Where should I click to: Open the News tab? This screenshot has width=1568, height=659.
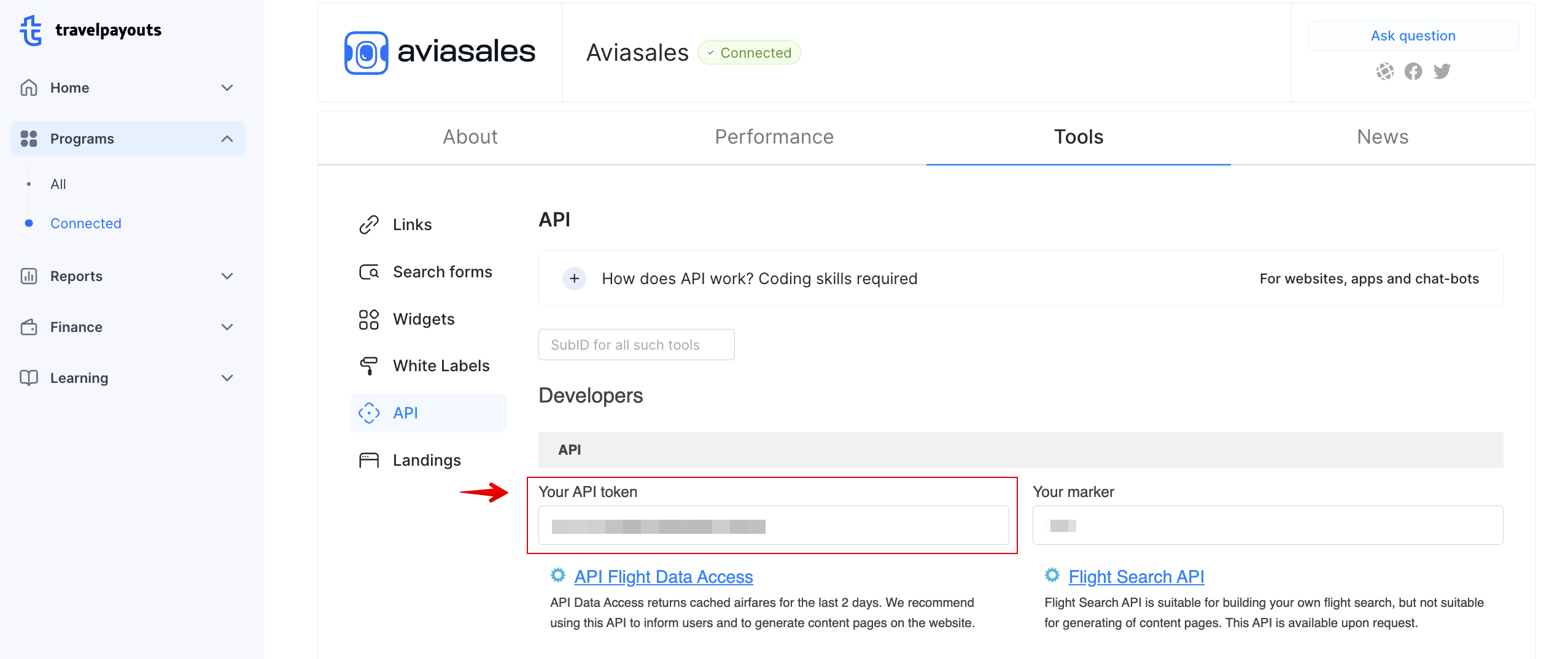[x=1381, y=137]
